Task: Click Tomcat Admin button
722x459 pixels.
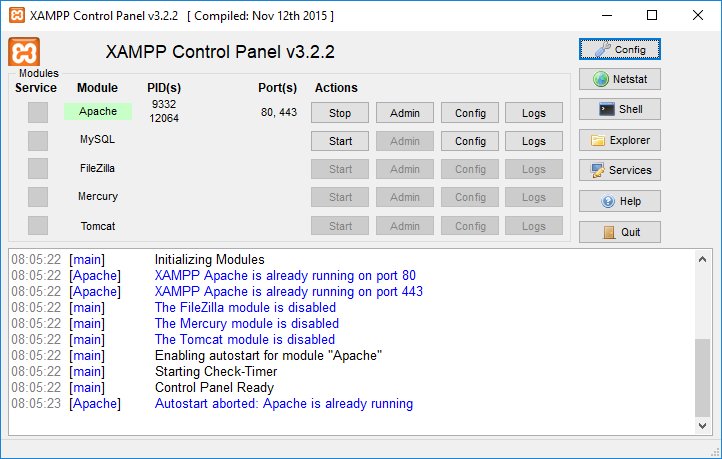Action: [x=405, y=226]
